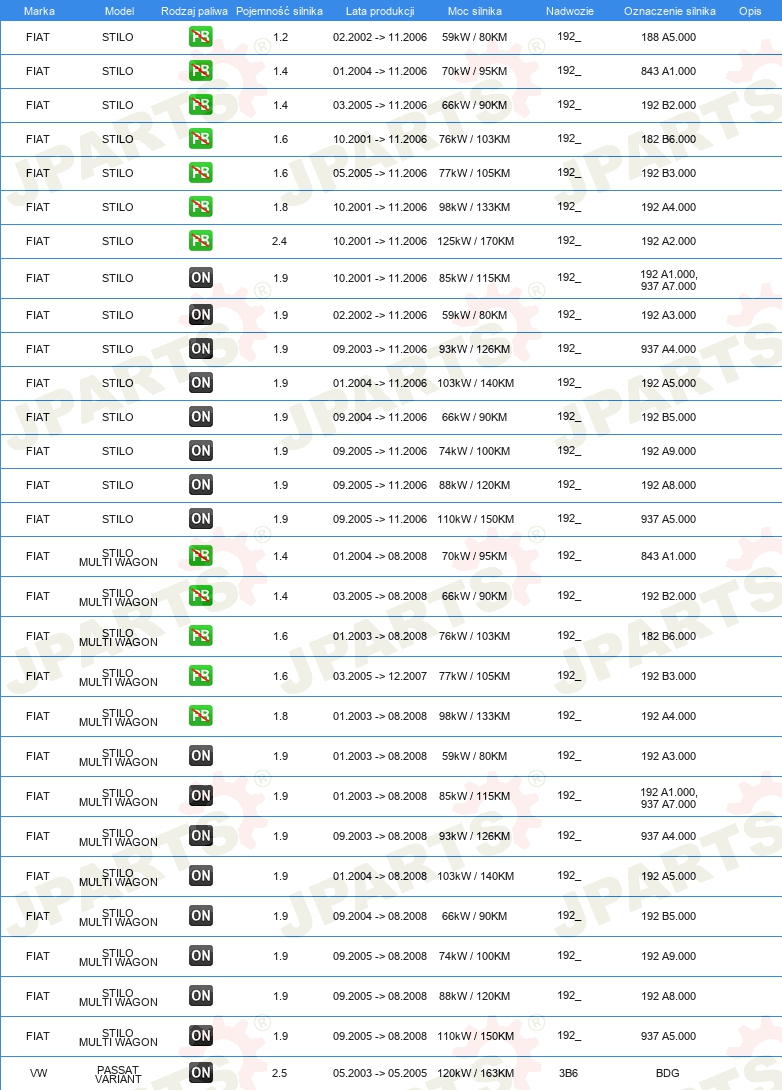Screen dimensions: 782x1090
Task: Click the 'Pojemność silnika' column header
Action: point(279,11)
